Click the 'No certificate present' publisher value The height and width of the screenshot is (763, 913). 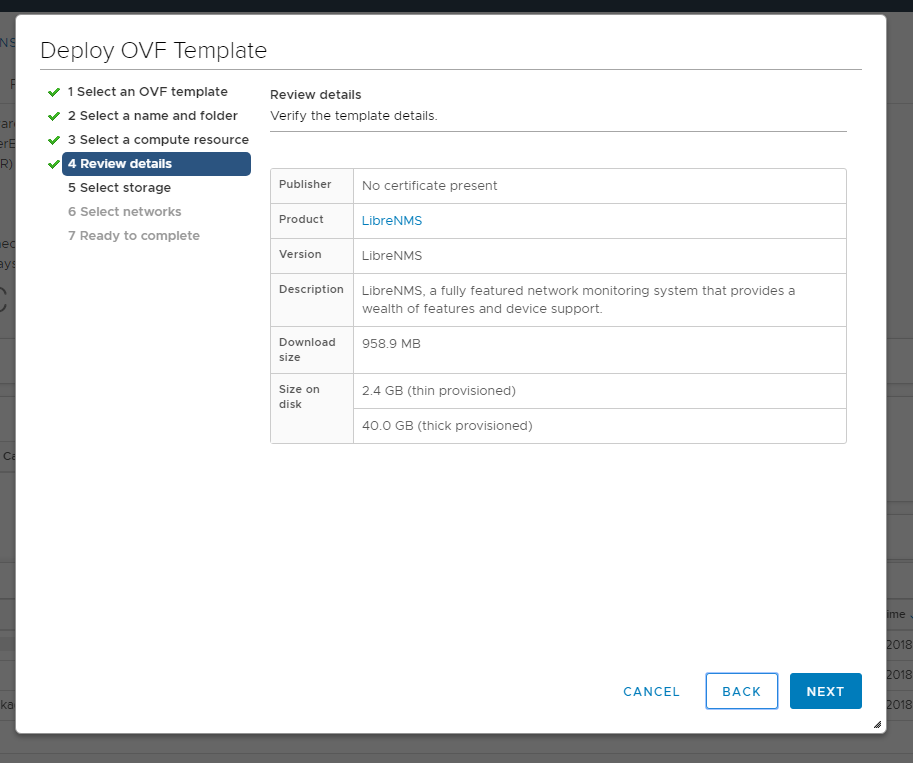429,186
